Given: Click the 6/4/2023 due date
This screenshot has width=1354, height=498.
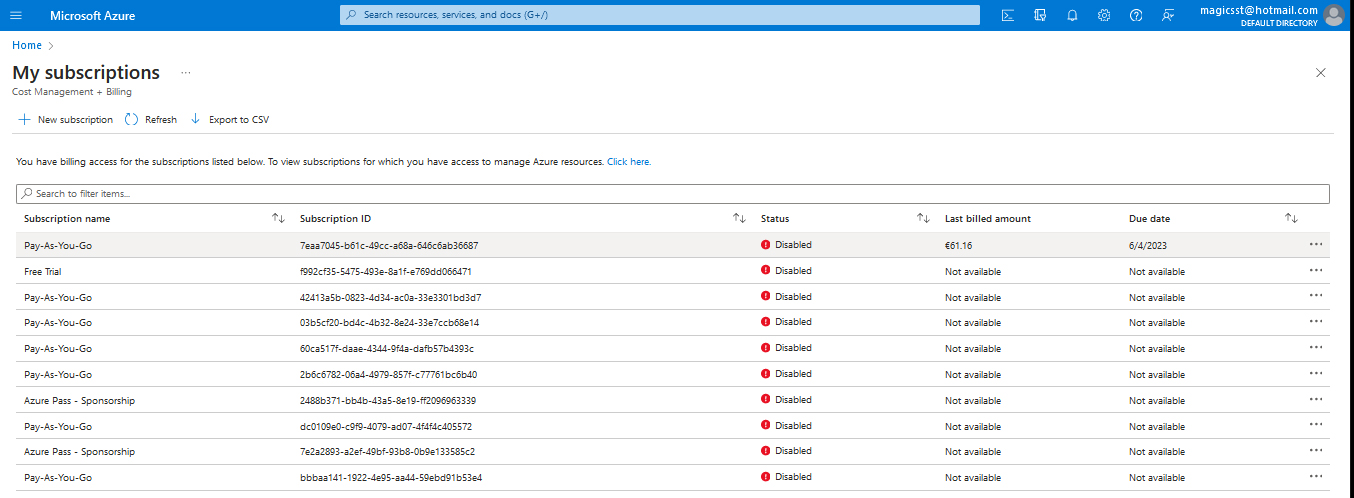Looking at the screenshot, I should click(1148, 245).
